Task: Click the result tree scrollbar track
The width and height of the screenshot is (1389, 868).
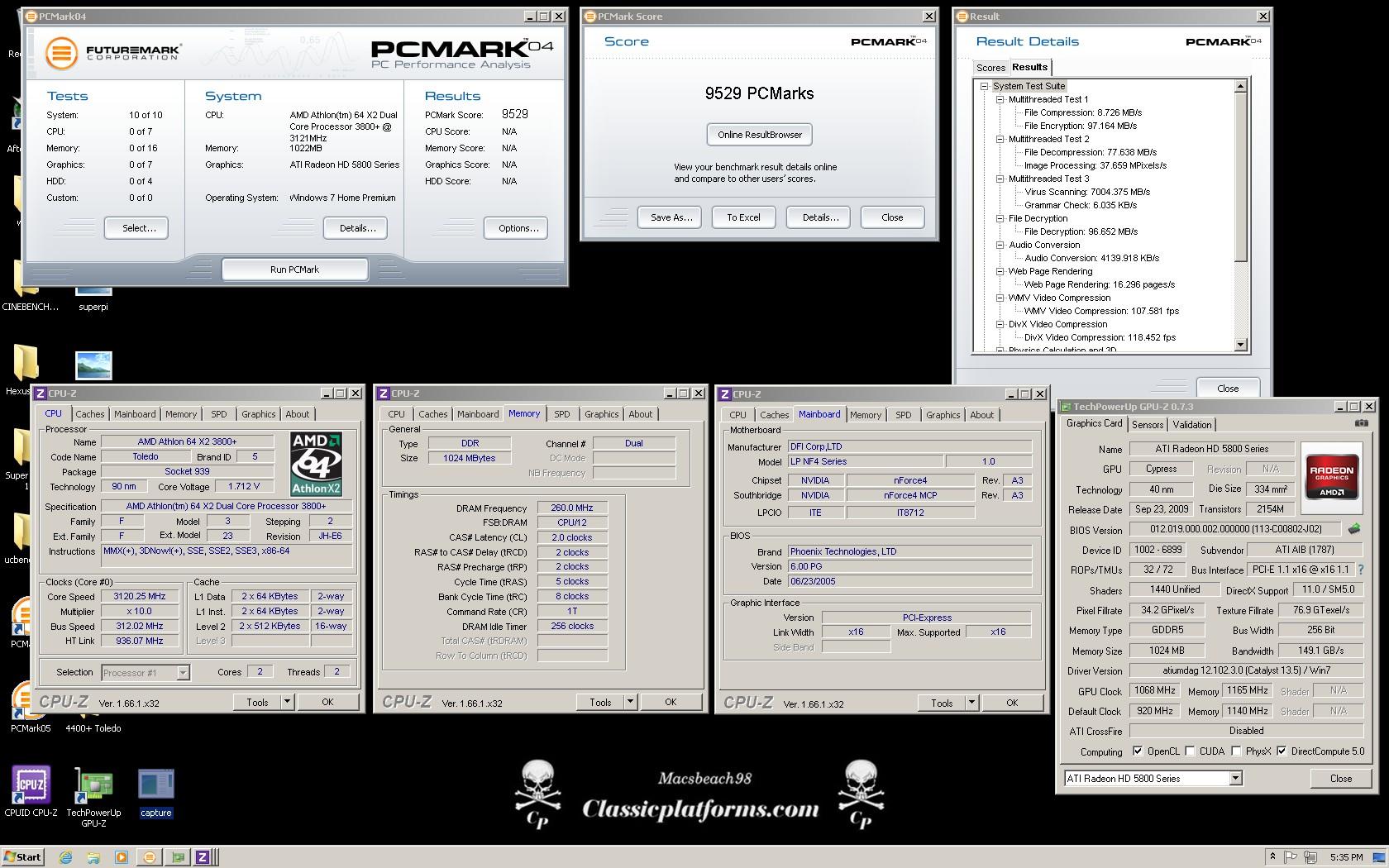Action: tap(1240, 302)
